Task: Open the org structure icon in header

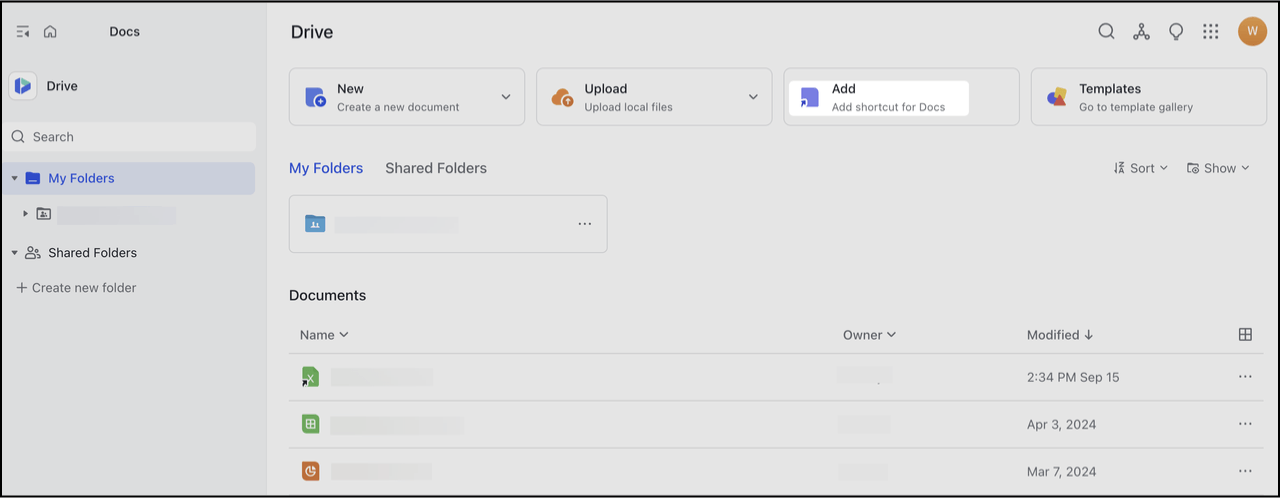Action: point(1141,32)
